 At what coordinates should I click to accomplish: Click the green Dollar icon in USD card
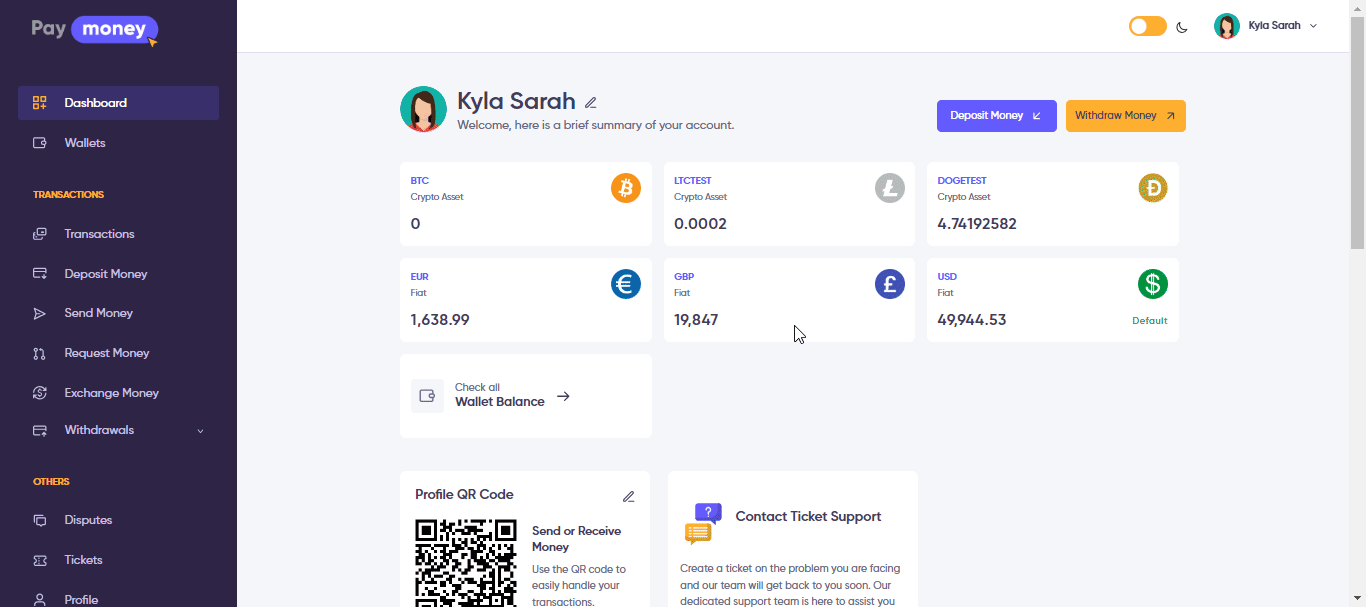[x=1152, y=284]
